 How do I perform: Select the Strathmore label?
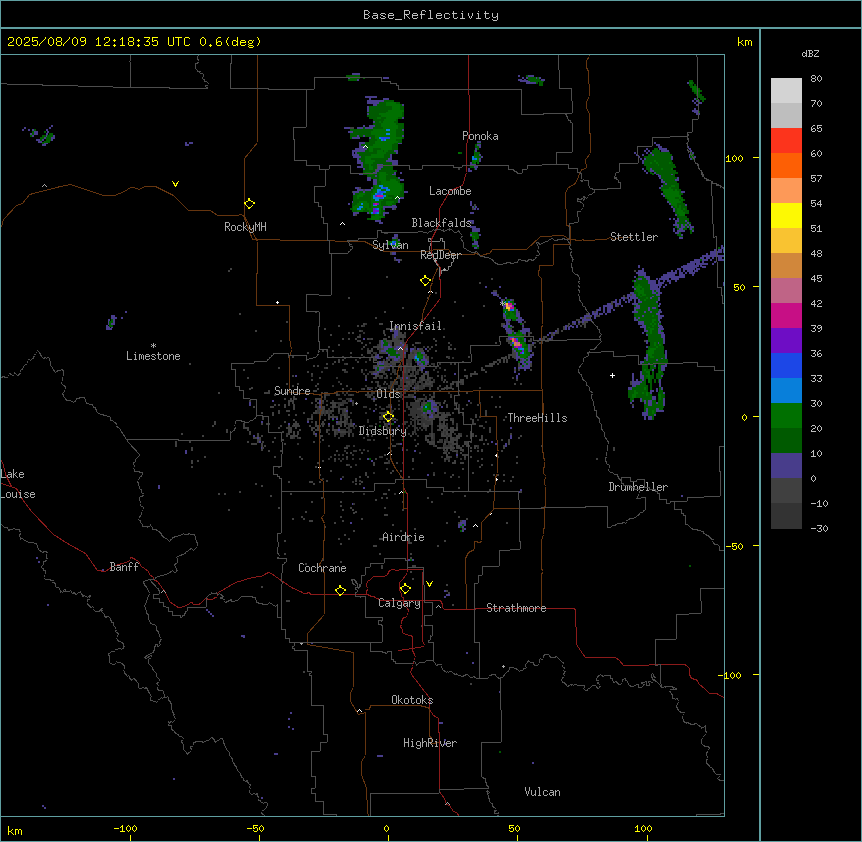(x=516, y=608)
